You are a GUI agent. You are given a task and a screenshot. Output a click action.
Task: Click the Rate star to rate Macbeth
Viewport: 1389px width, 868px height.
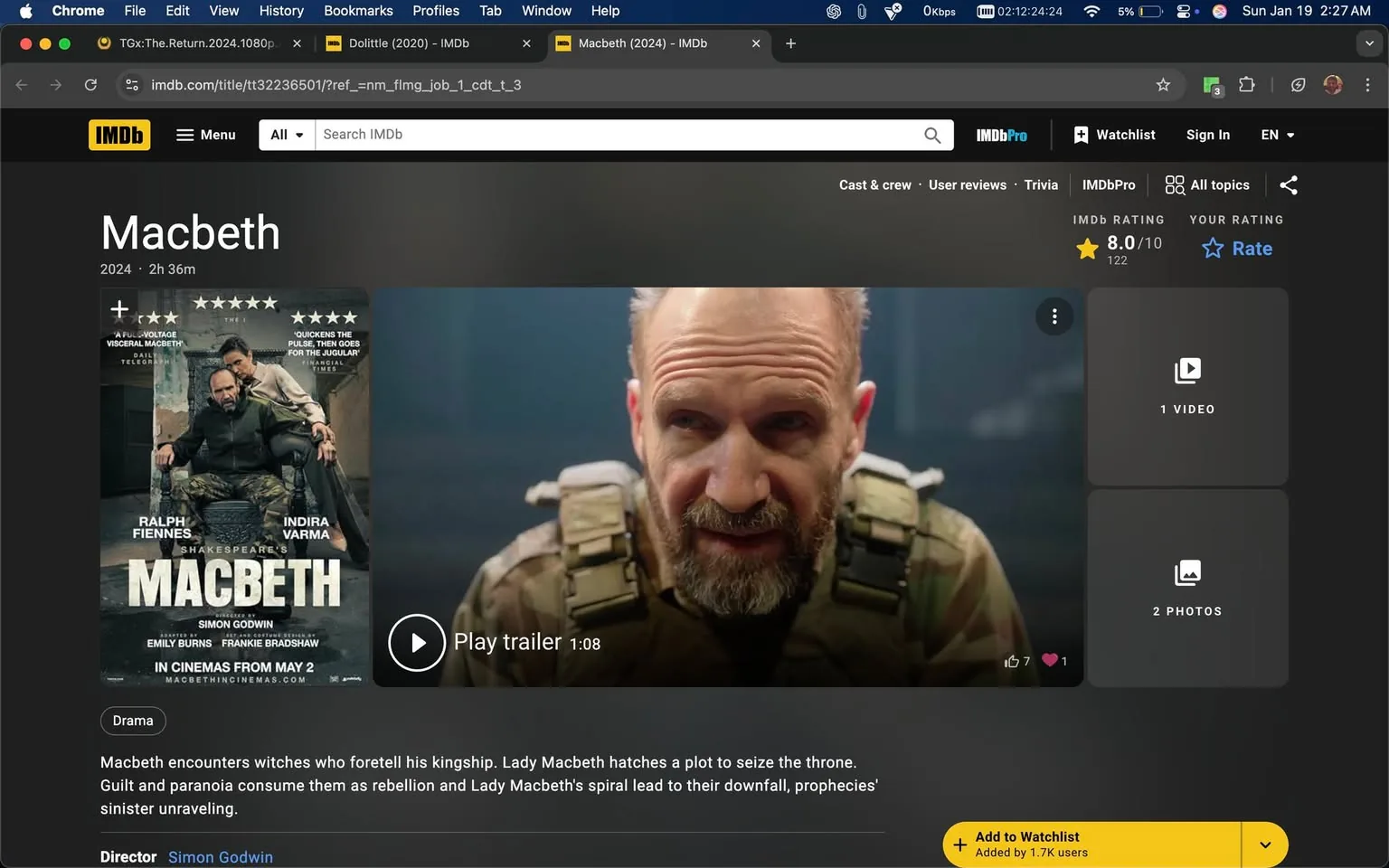1213,248
